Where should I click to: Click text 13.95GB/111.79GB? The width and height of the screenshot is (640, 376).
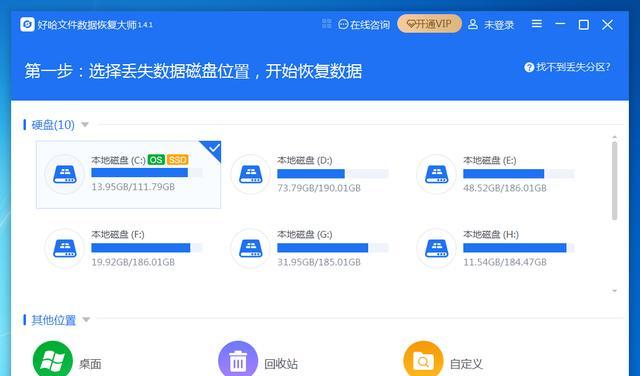pyautogui.click(x=133, y=187)
